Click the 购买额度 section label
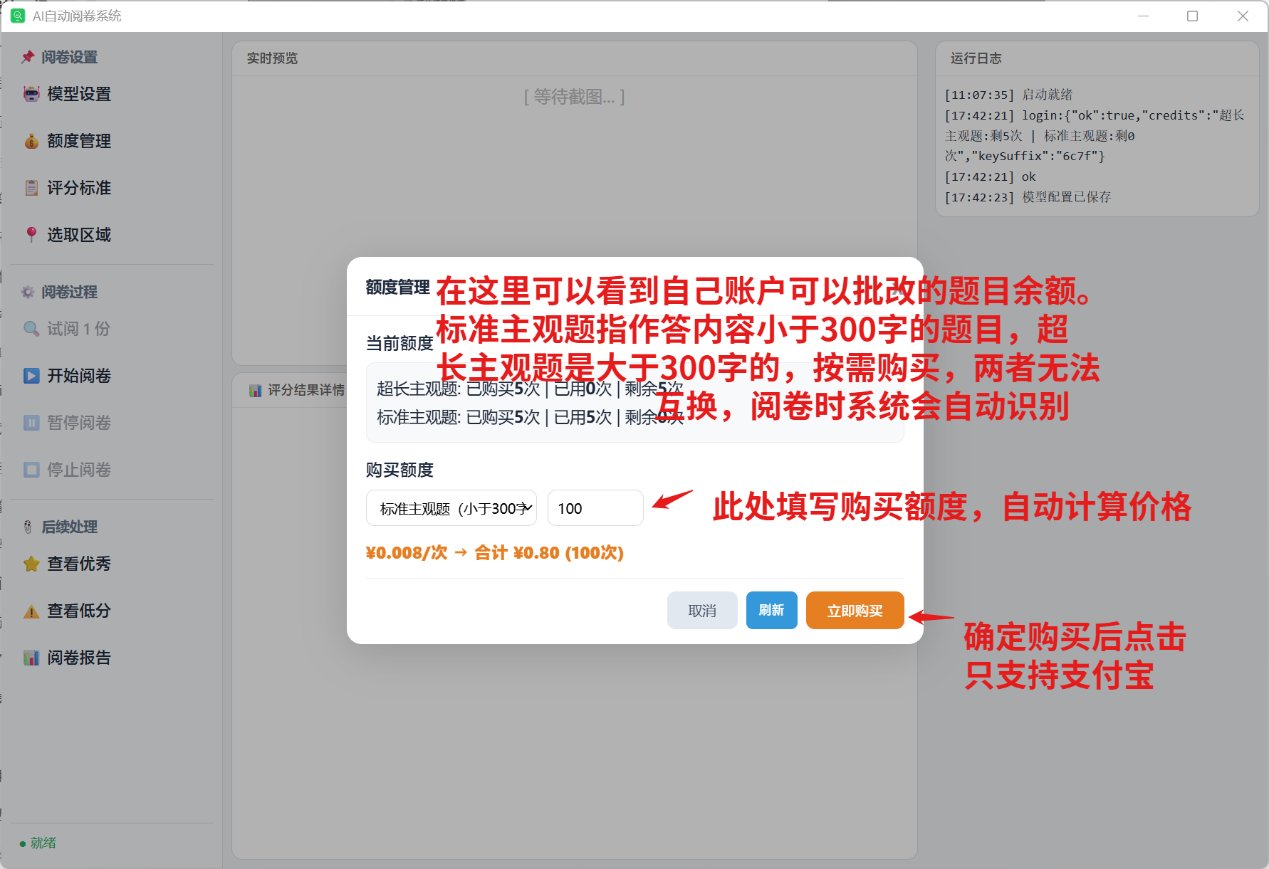The image size is (1269, 869). click(400, 470)
